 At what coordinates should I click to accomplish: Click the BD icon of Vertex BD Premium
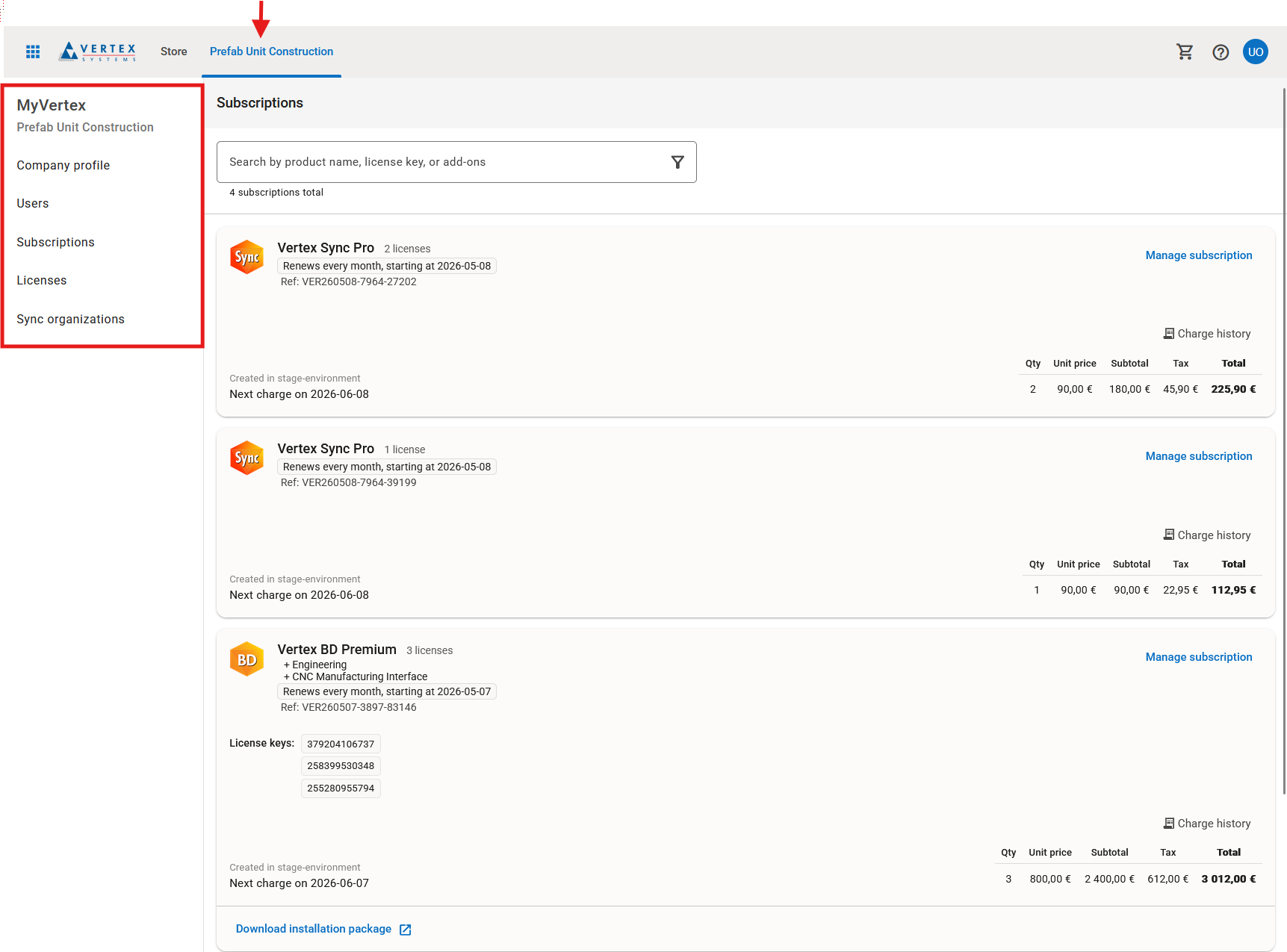pos(246,659)
